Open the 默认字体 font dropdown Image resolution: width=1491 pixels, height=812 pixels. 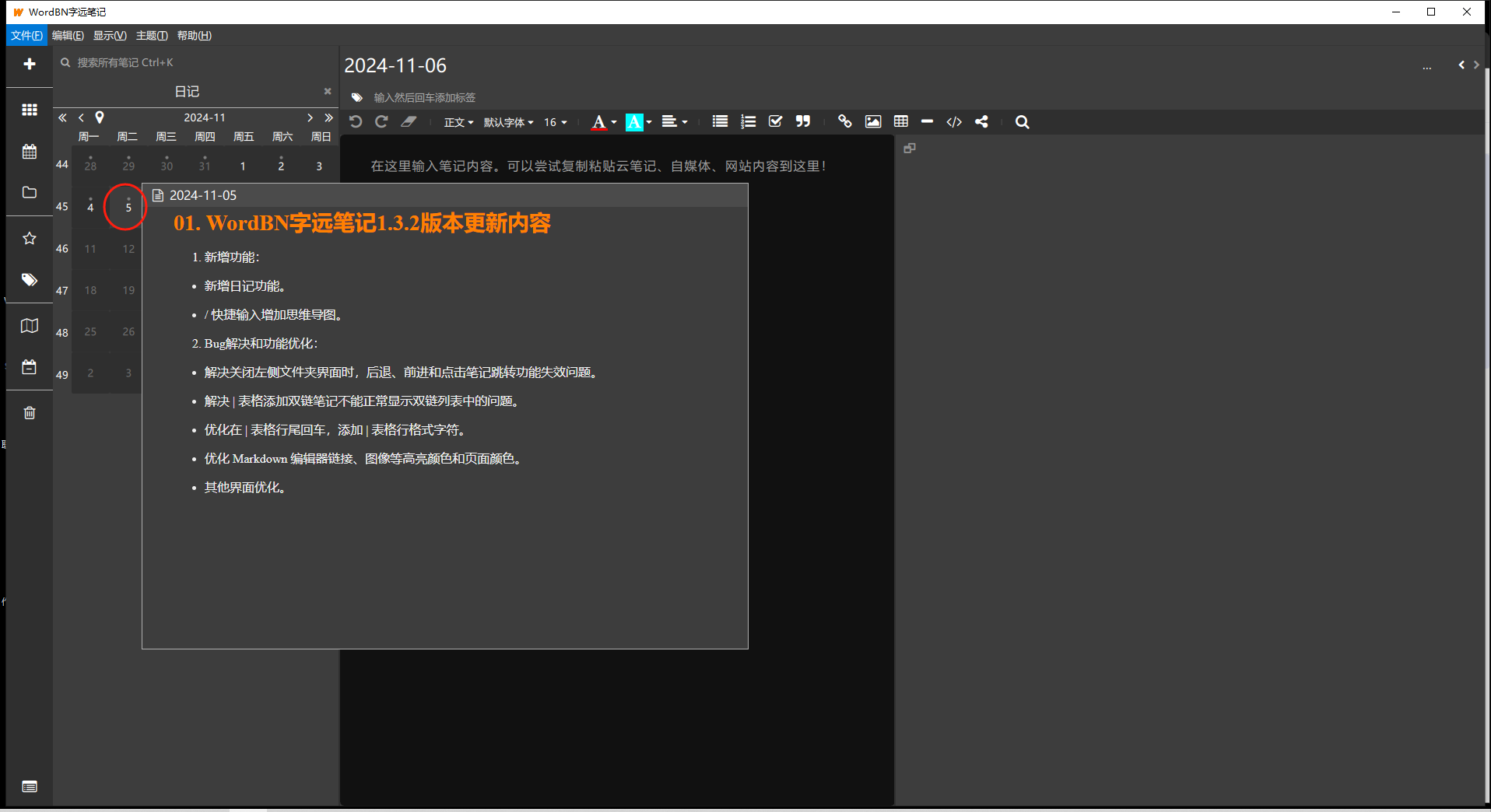tap(508, 122)
